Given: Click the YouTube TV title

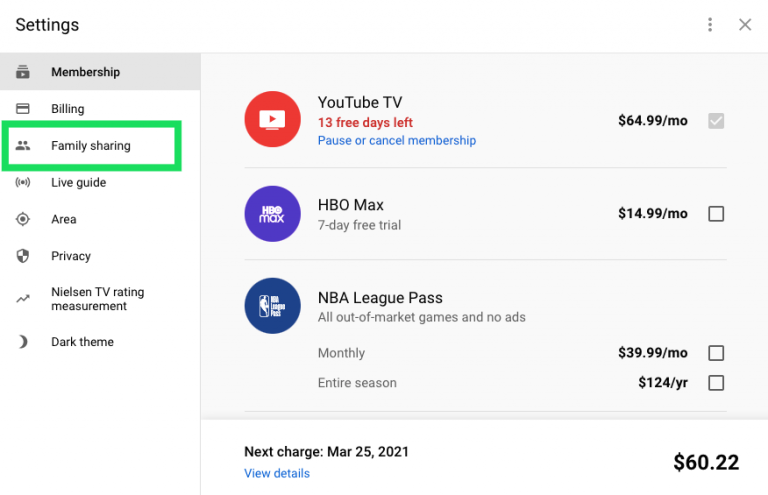Looking at the screenshot, I should click(x=360, y=102).
